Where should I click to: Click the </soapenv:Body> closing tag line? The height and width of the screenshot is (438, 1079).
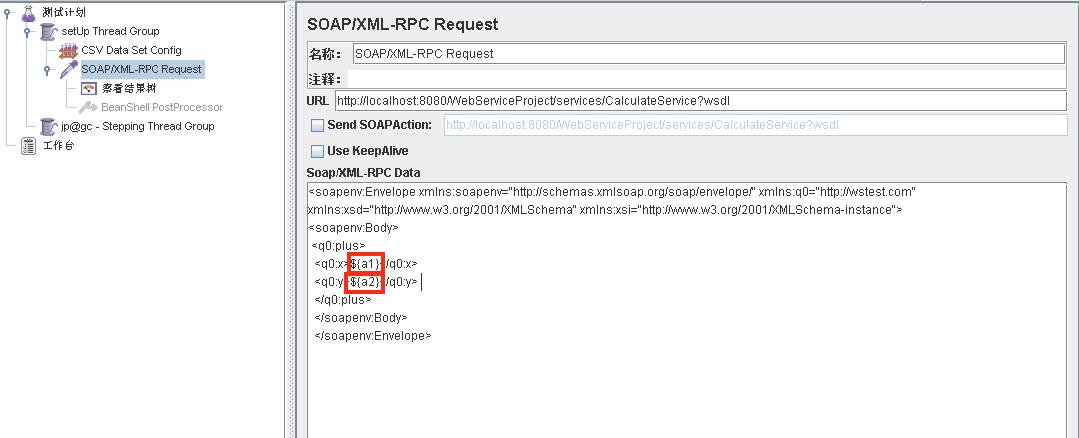(361, 318)
